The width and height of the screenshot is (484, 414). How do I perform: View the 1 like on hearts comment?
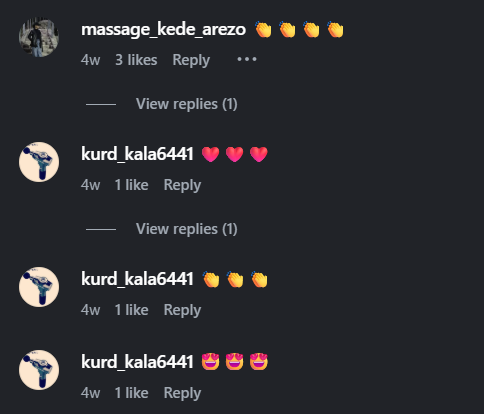click(131, 185)
